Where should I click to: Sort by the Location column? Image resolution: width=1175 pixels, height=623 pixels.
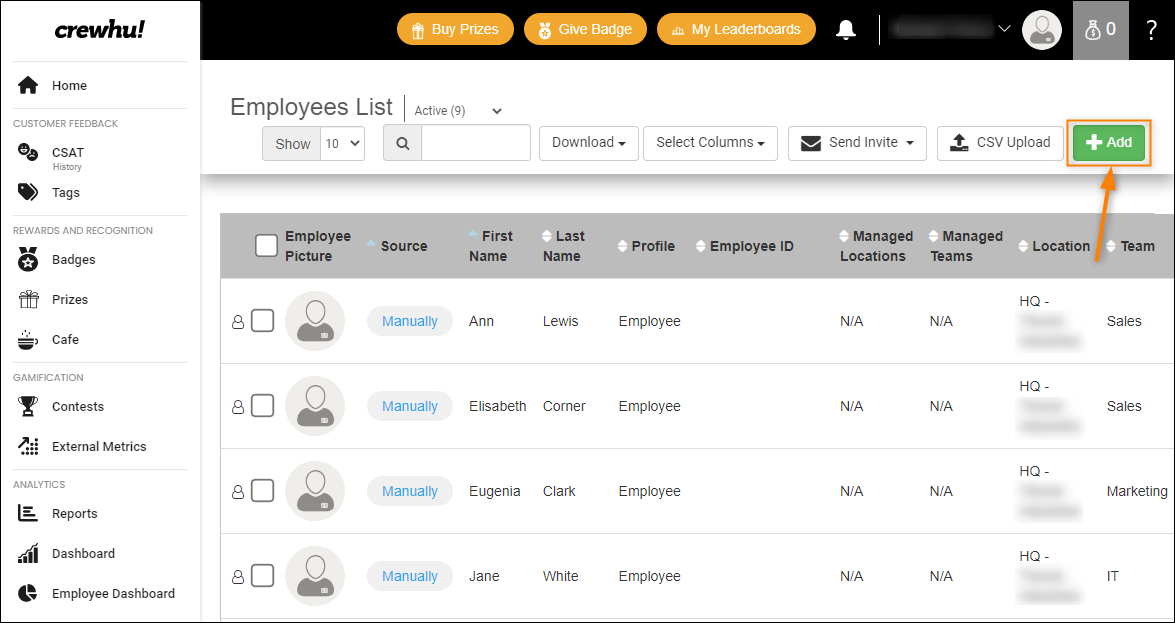(1054, 246)
